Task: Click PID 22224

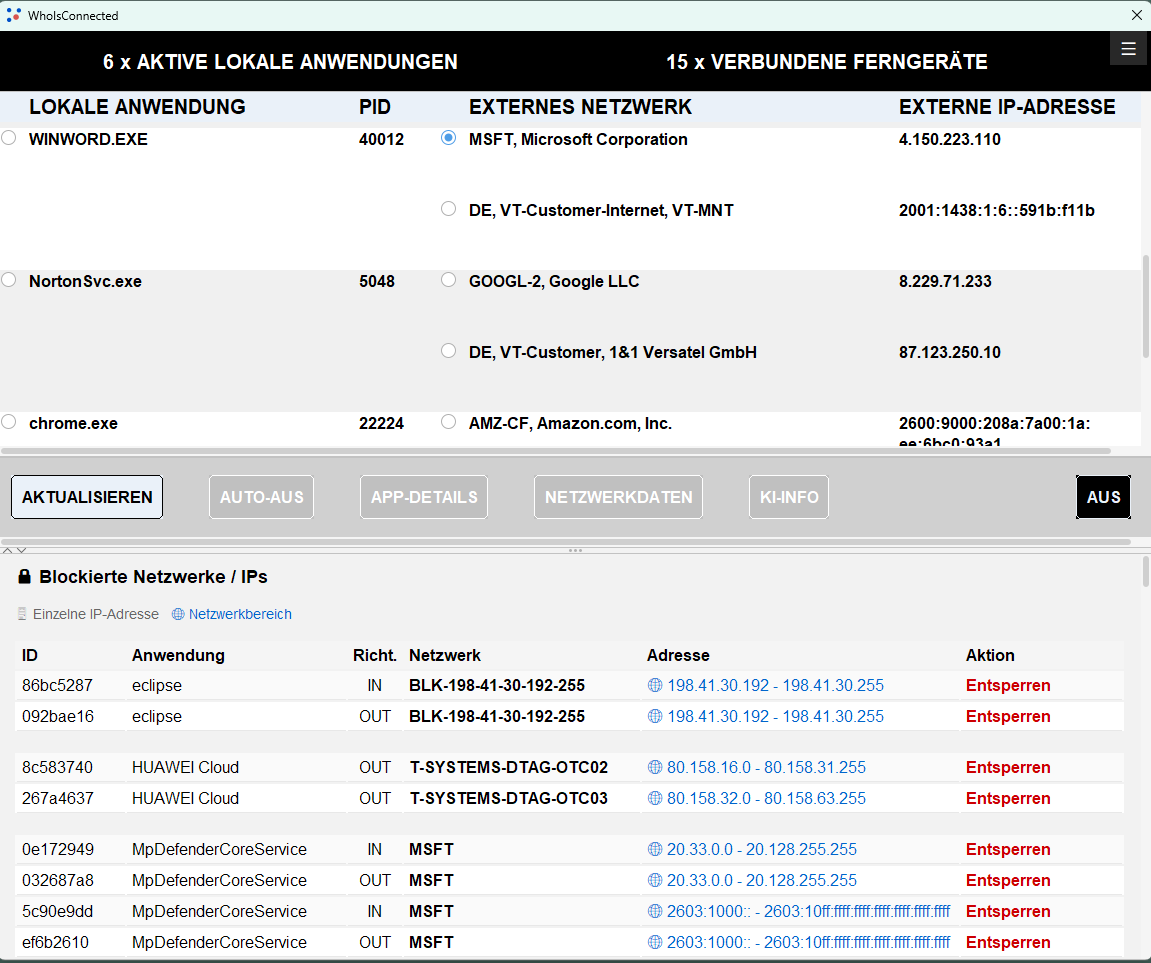Action: (x=381, y=424)
